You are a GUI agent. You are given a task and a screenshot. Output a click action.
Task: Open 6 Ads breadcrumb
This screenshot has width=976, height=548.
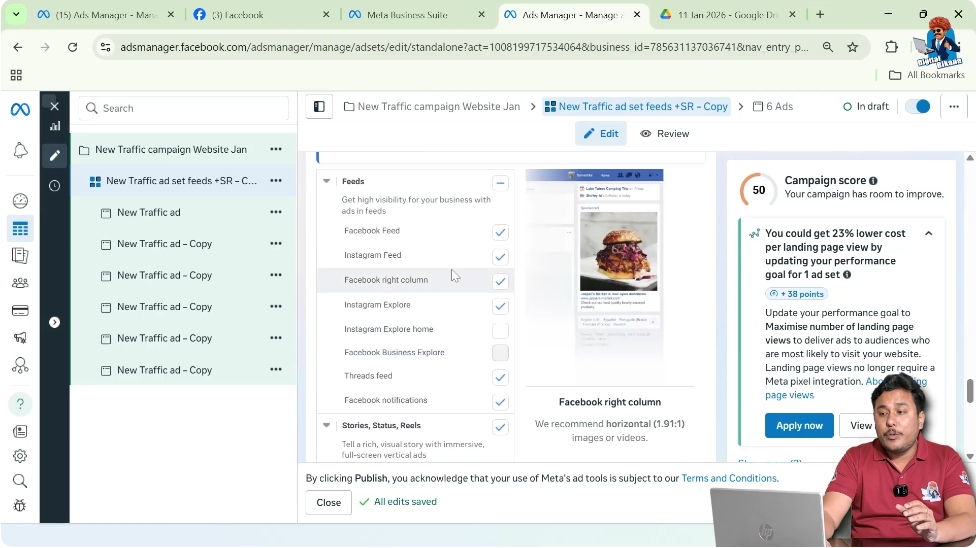772,106
